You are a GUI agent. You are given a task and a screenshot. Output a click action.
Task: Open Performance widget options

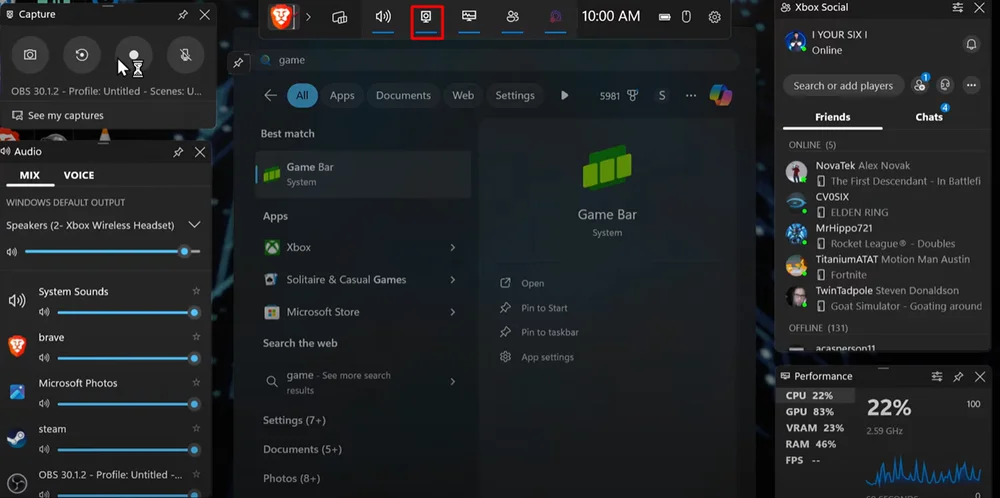[937, 377]
